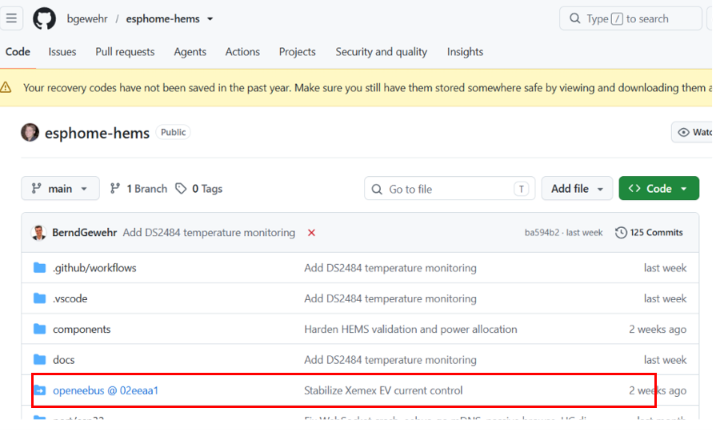Click 'last week' date in .github/workflows row
713x430 pixels.
665,268
